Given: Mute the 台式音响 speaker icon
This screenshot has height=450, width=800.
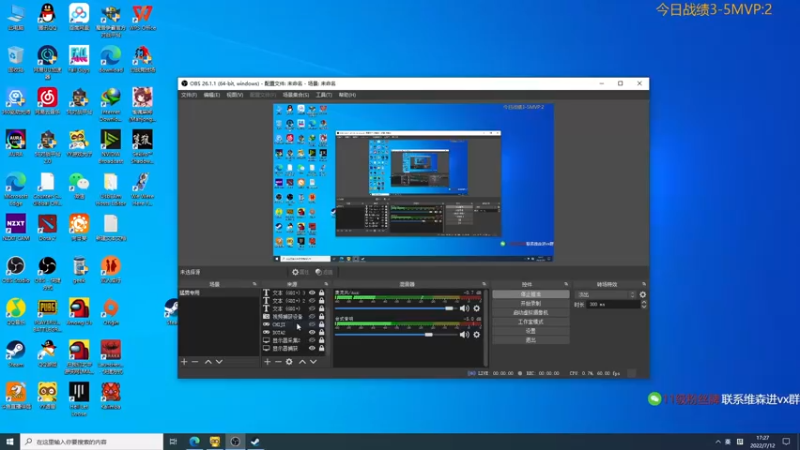Looking at the screenshot, I should (x=464, y=335).
